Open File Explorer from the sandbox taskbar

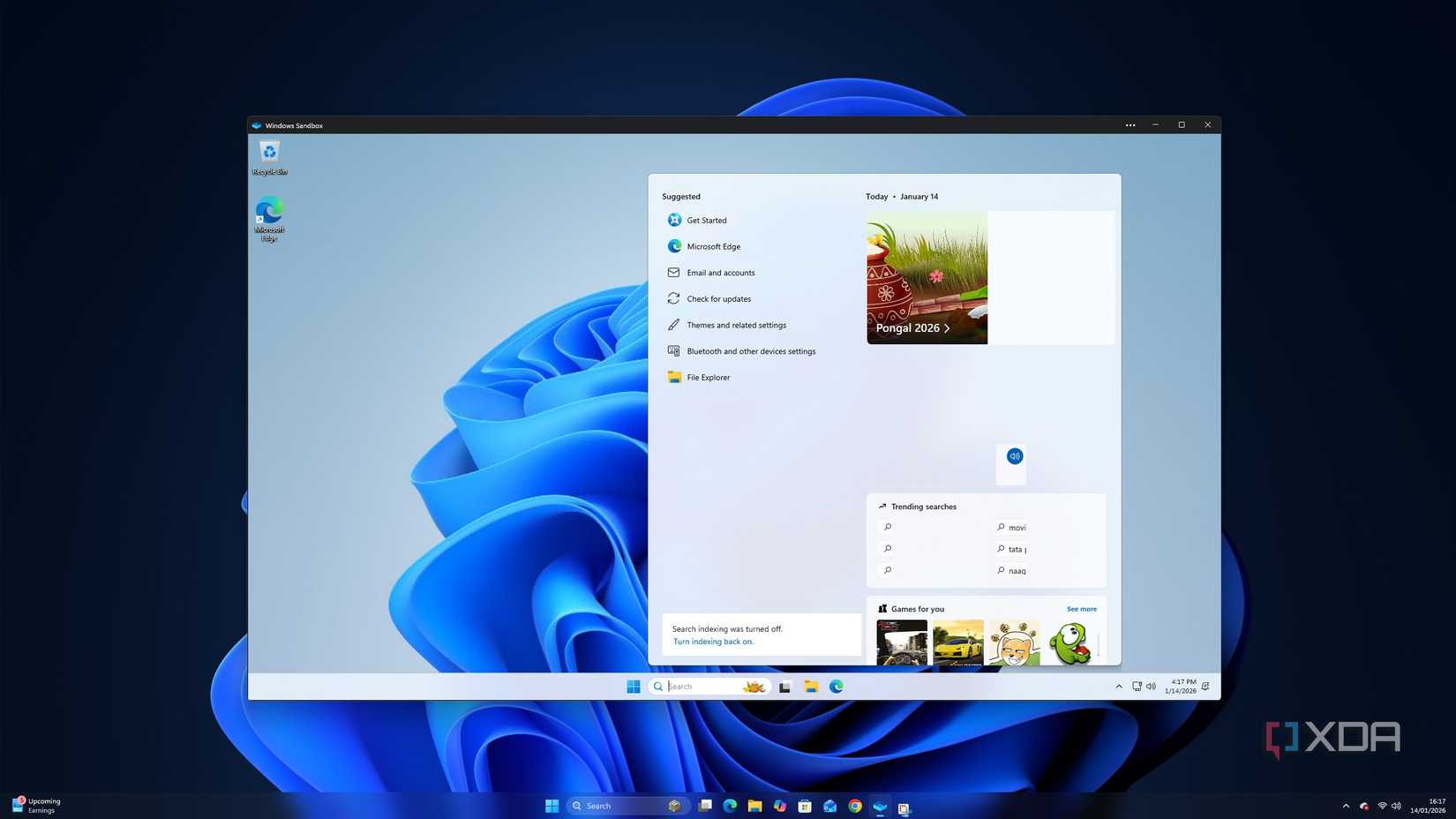coord(810,686)
